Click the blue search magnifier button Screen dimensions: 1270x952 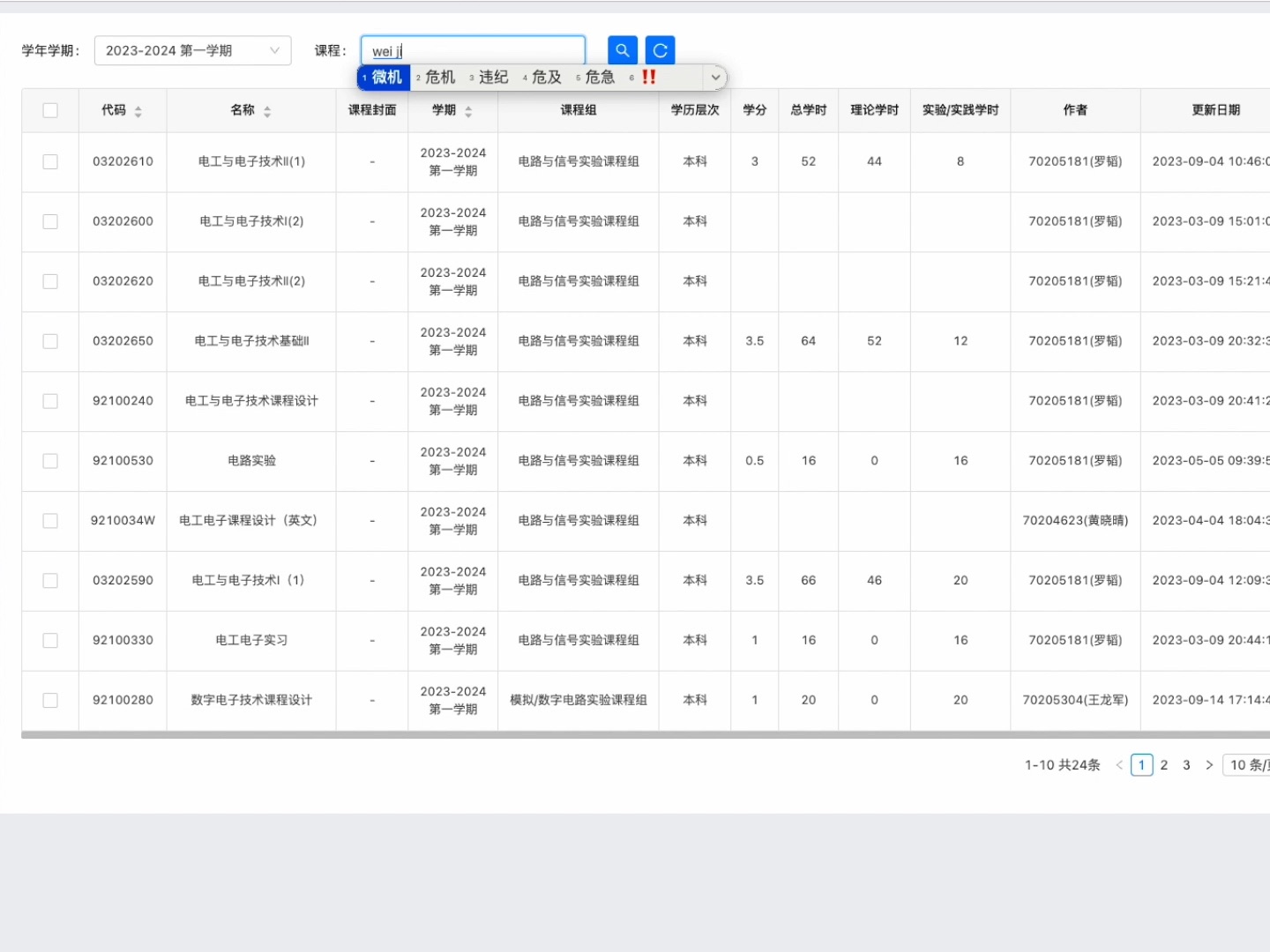point(623,50)
